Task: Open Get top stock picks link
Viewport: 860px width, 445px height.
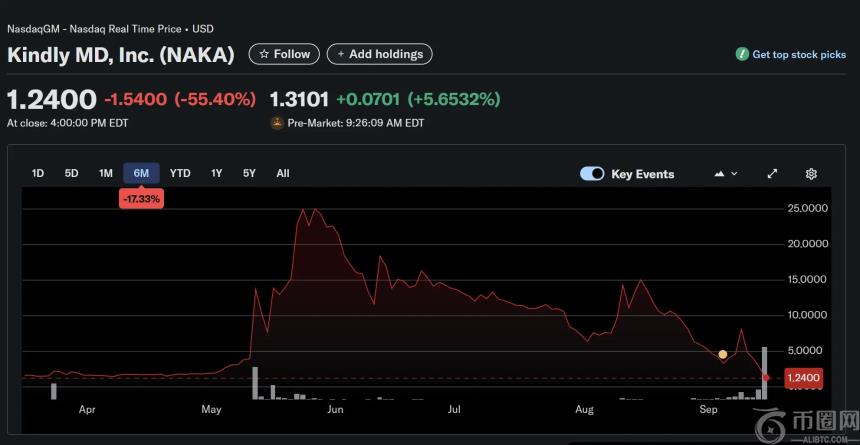Action: tap(798, 55)
